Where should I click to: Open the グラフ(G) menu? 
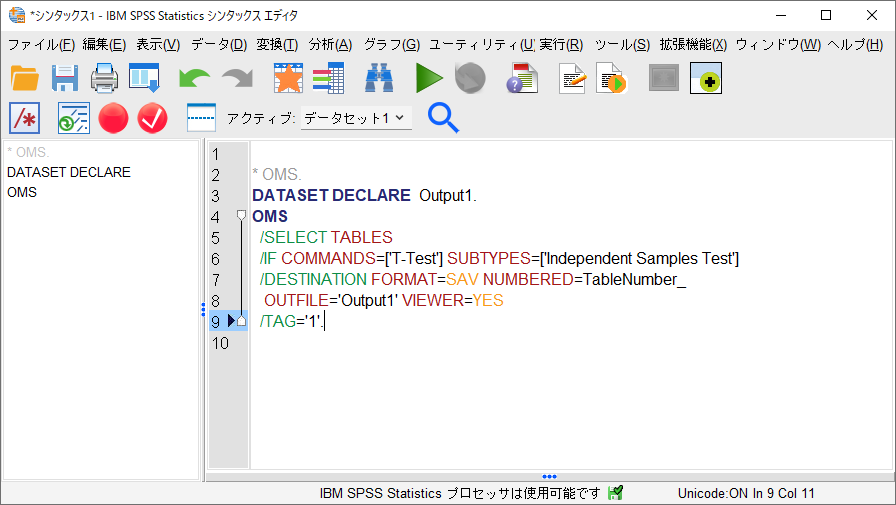(392, 45)
